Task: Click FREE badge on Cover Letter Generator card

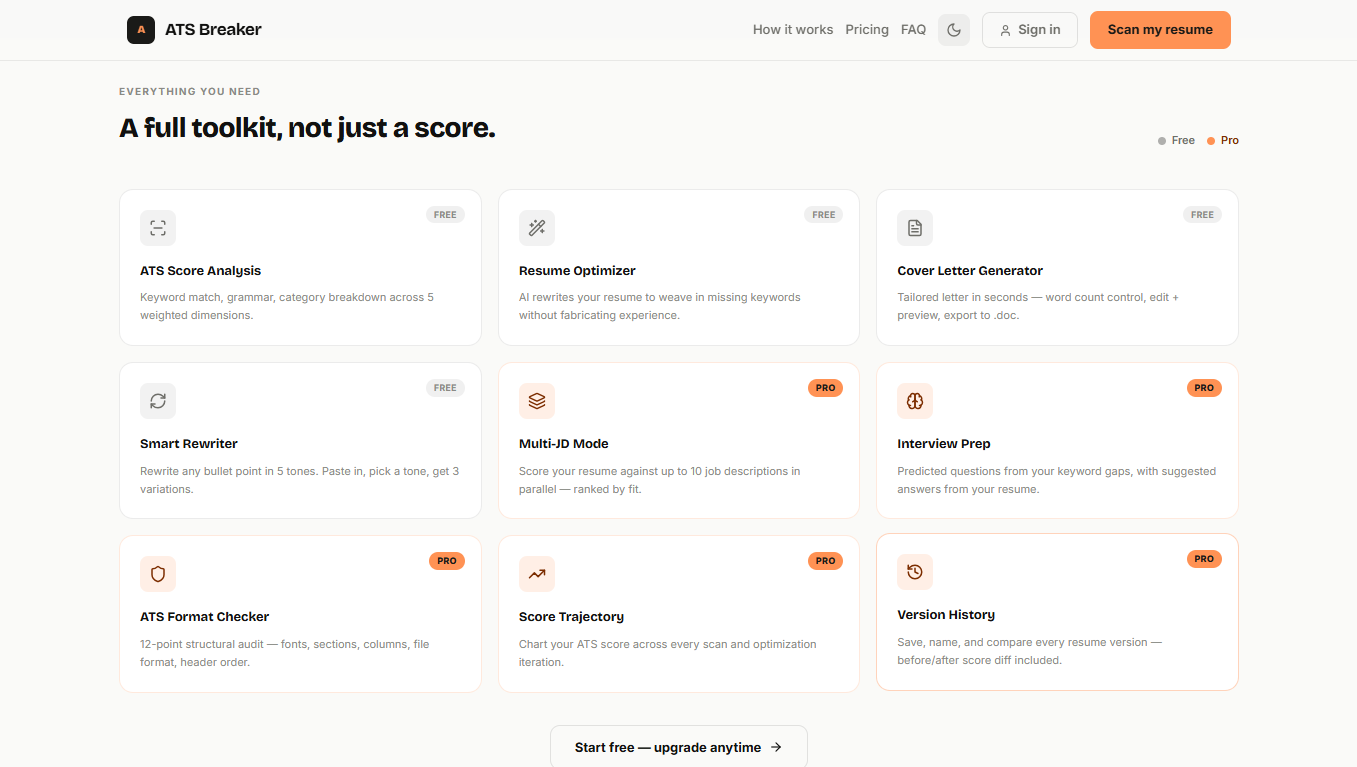Action: 1203,215
